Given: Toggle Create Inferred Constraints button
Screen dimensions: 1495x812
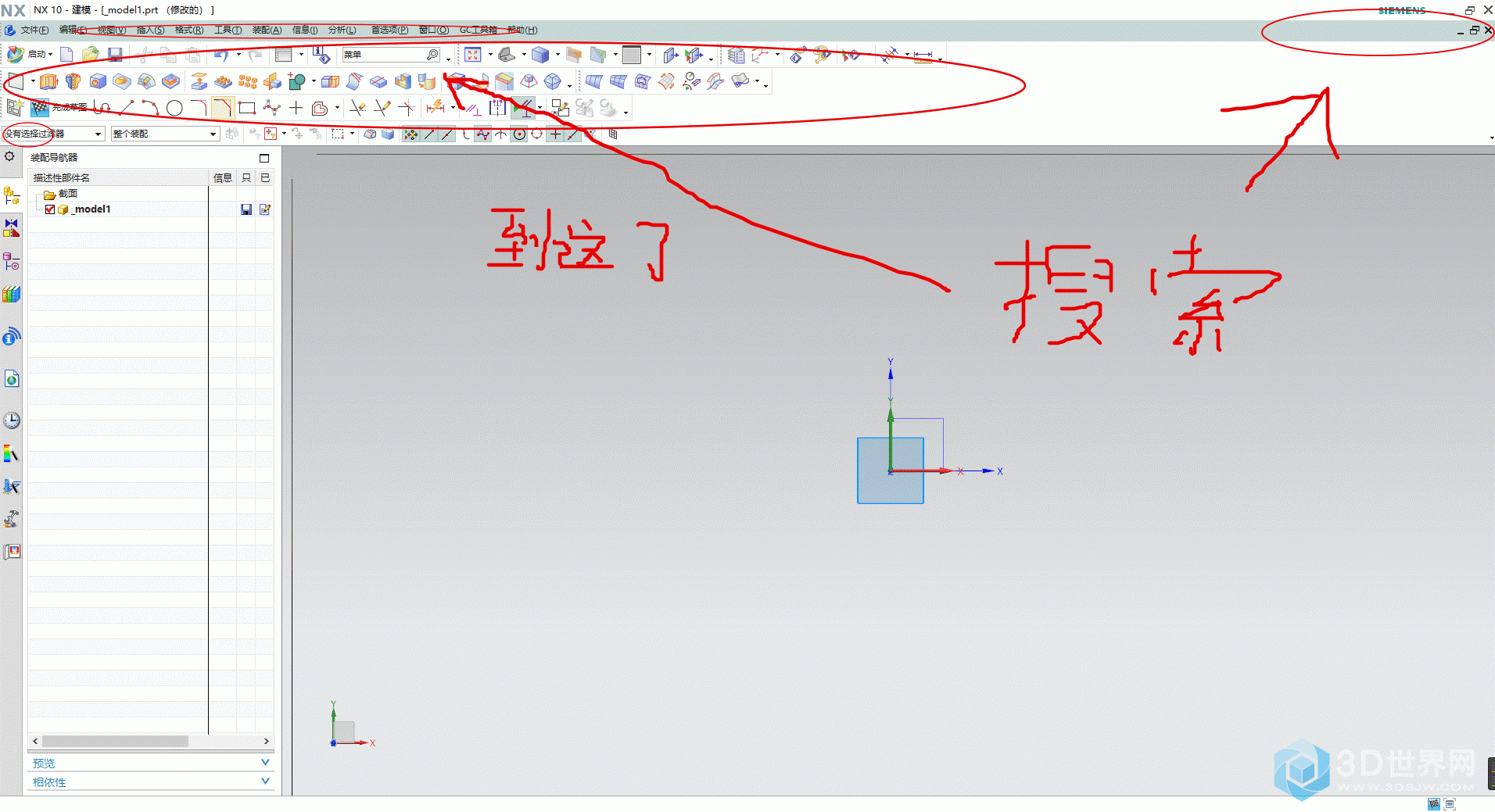Looking at the screenshot, I should pyautogui.click(x=523, y=108).
